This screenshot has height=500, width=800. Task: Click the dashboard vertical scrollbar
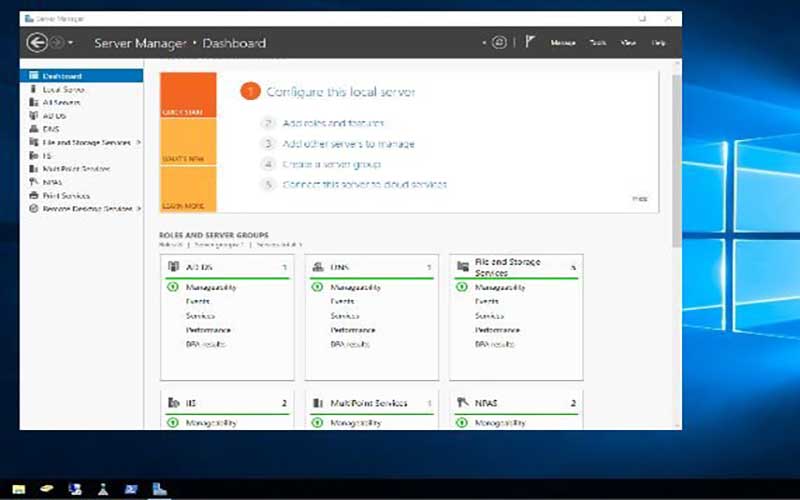click(x=677, y=160)
